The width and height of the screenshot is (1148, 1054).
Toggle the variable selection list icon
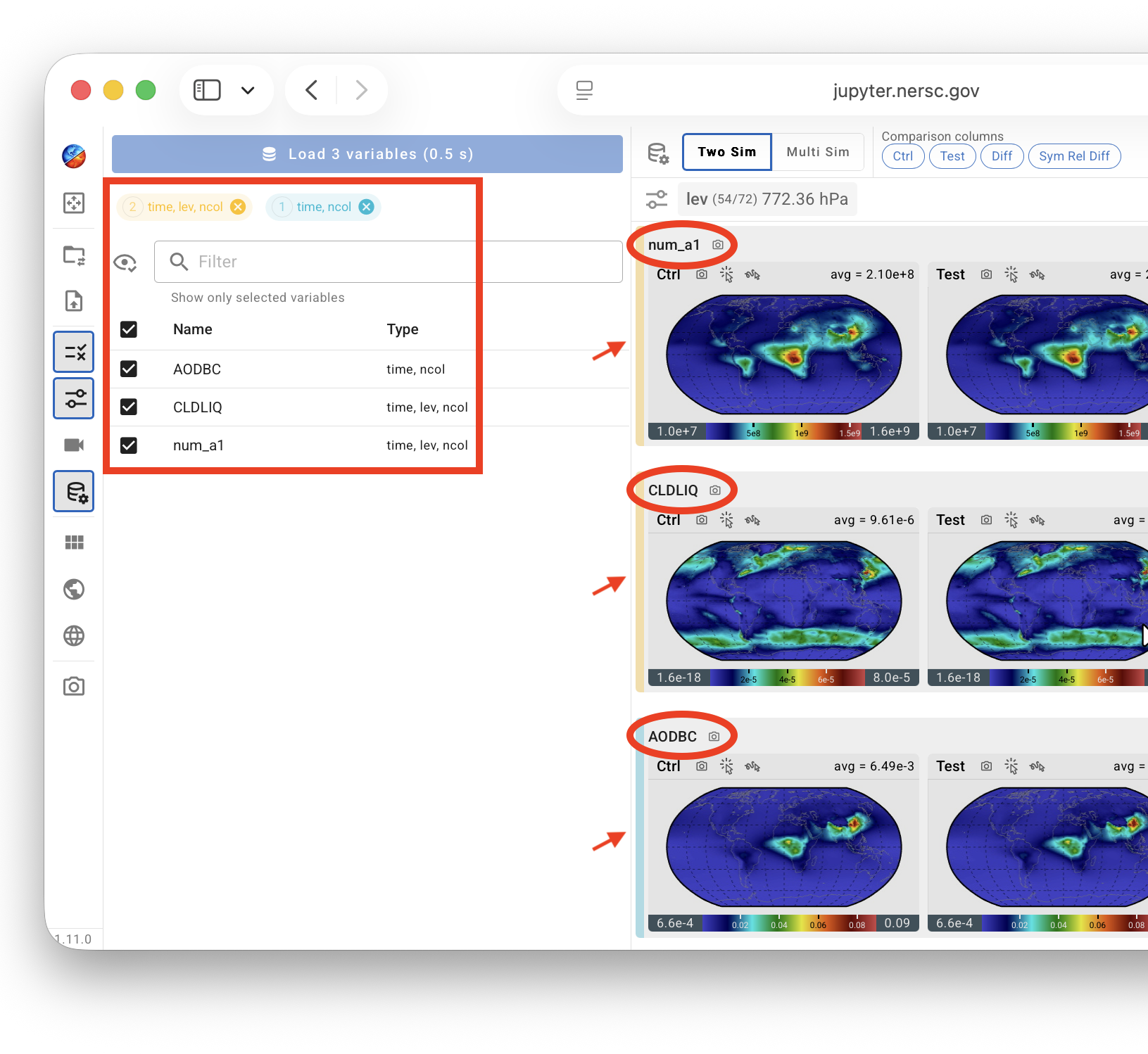[74, 352]
